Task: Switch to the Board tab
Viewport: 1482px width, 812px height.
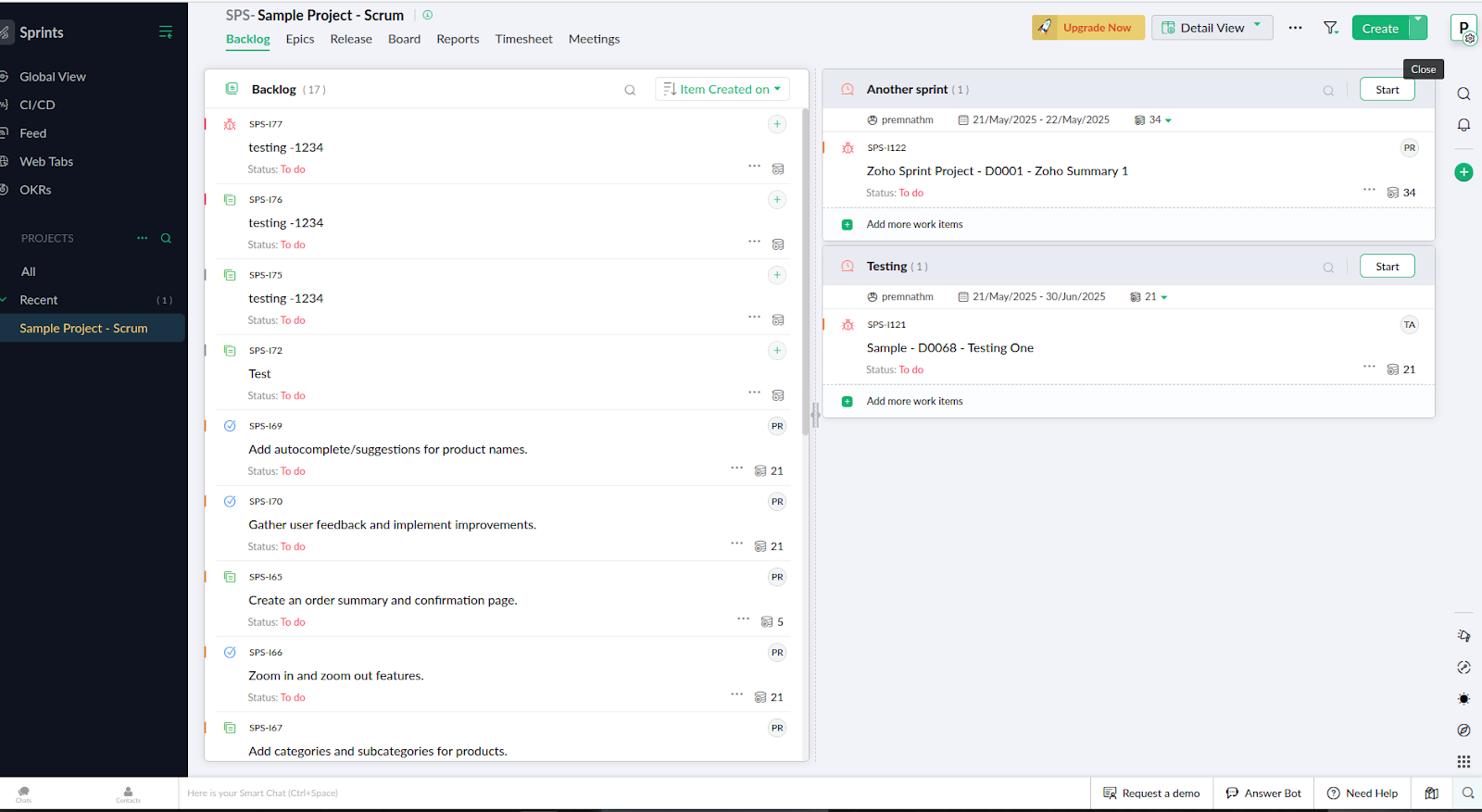Action: (x=404, y=39)
